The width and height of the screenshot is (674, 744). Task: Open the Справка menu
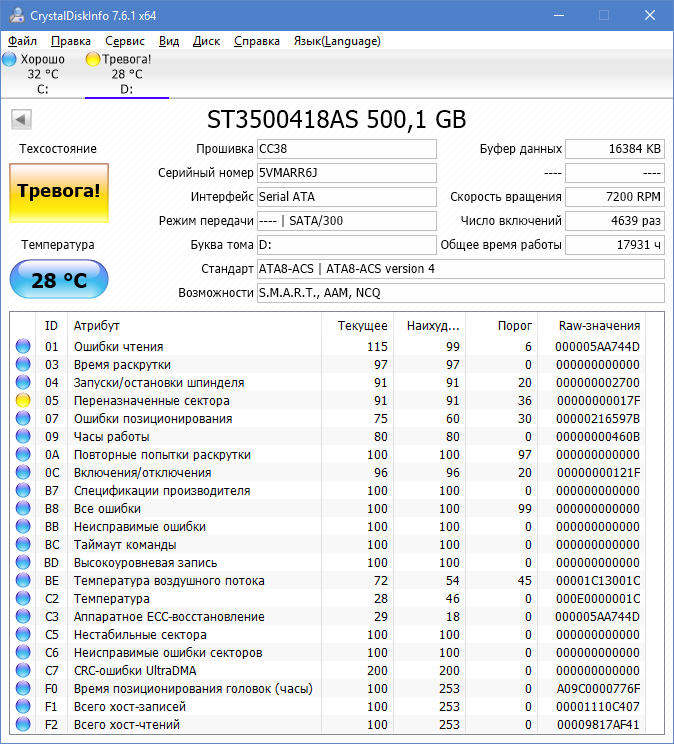click(x=256, y=41)
